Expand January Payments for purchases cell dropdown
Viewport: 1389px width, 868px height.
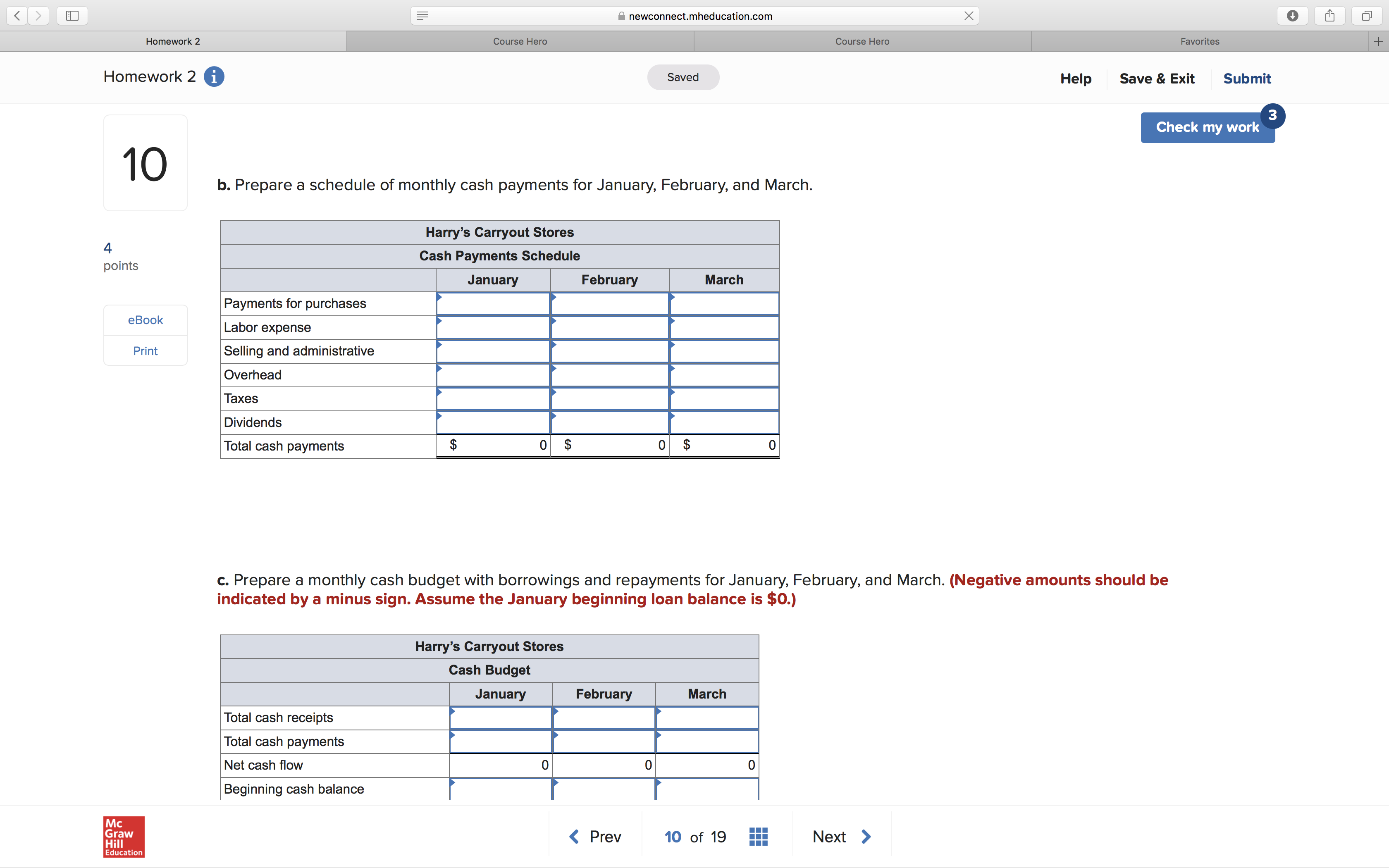(440, 297)
